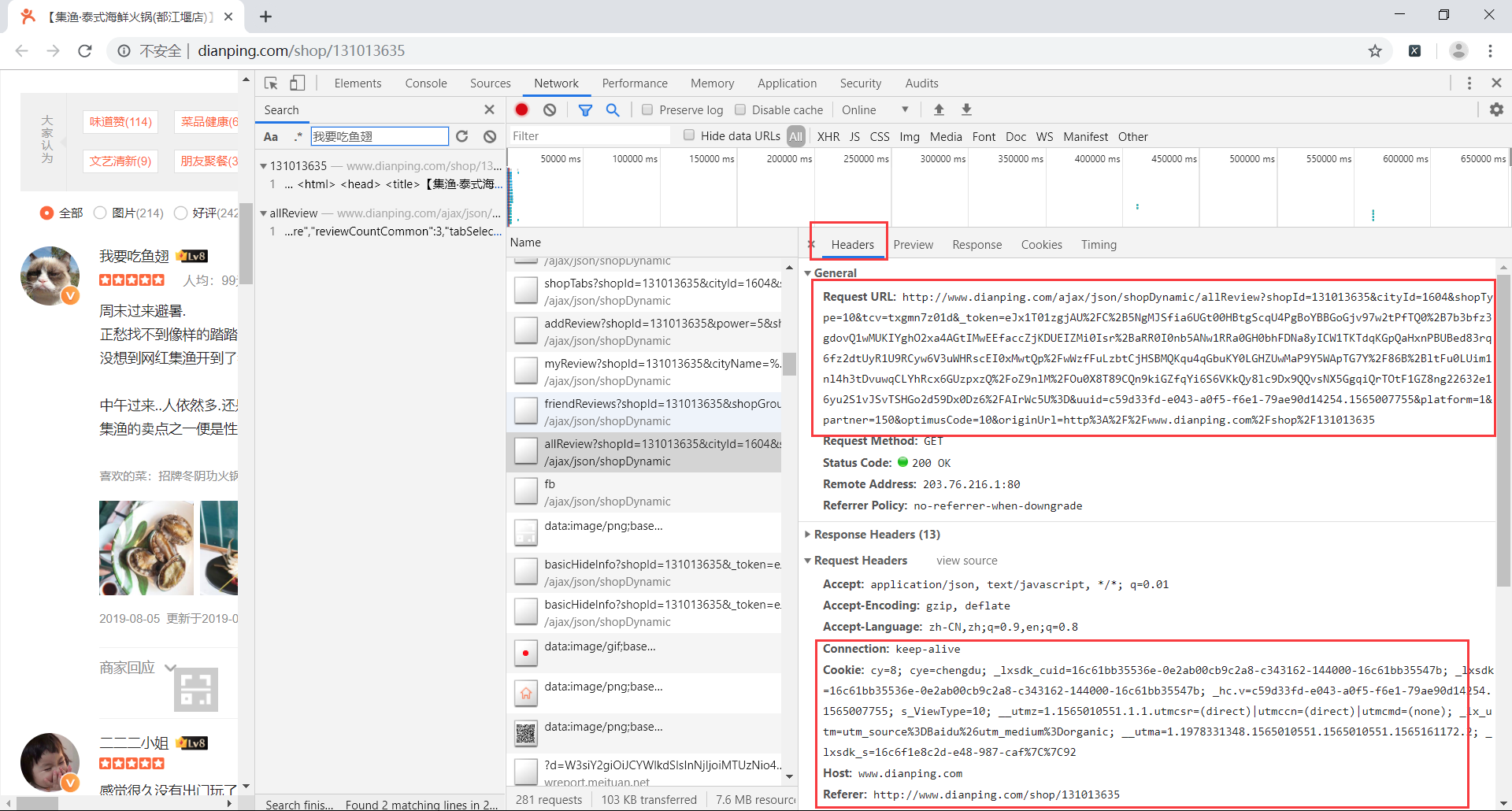This screenshot has height=811, width=1512.
Task: Open Online throttling dropdown
Action: pos(875,109)
